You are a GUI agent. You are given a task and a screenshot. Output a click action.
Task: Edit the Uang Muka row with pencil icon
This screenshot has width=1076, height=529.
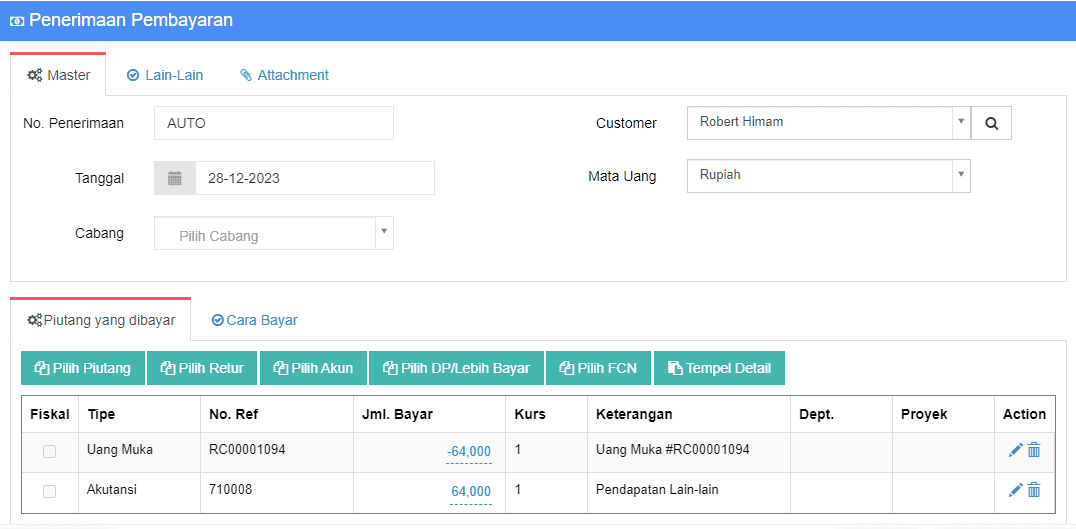1015,451
